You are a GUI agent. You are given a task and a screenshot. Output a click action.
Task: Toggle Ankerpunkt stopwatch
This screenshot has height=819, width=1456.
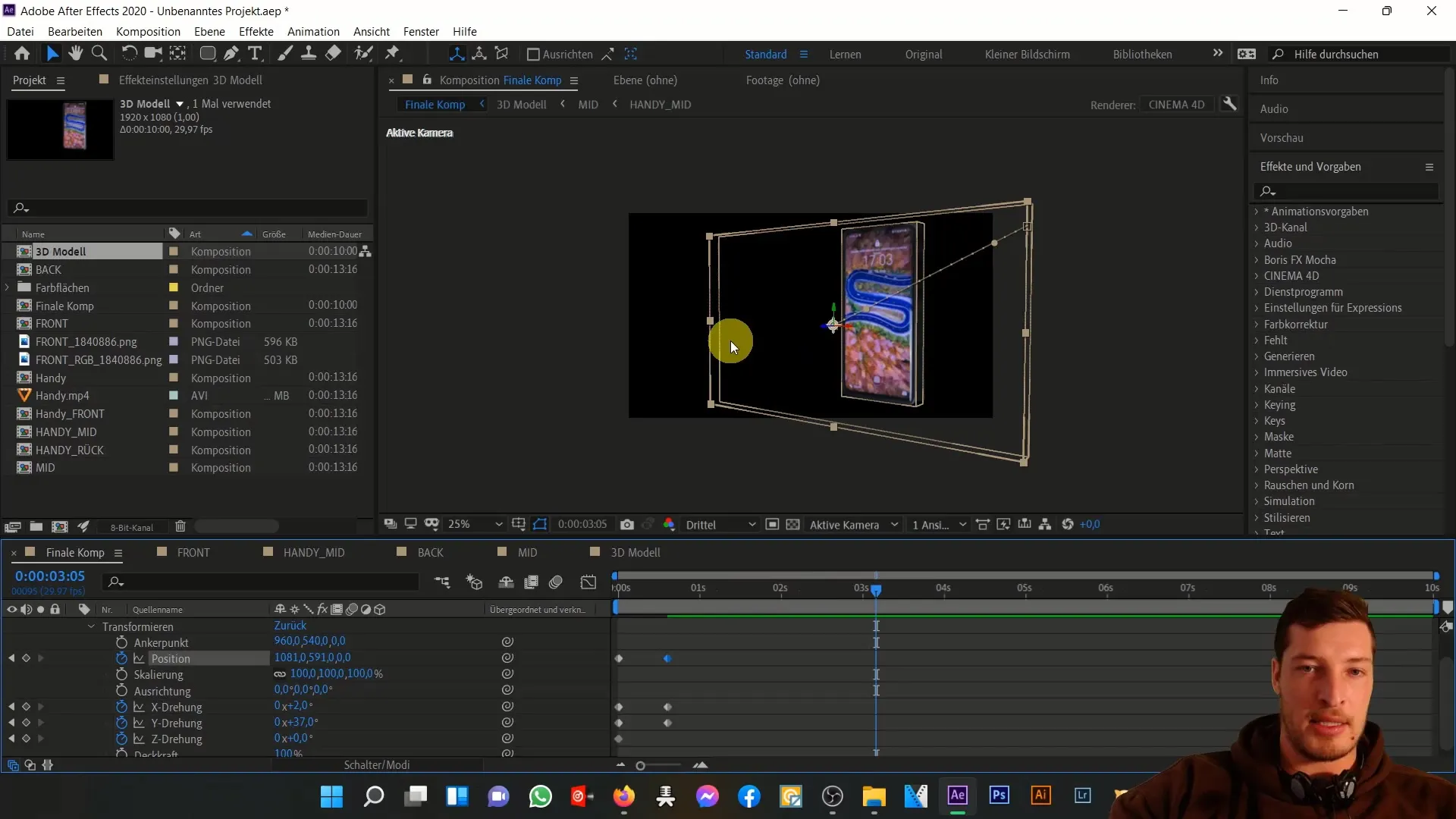click(121, 643)
